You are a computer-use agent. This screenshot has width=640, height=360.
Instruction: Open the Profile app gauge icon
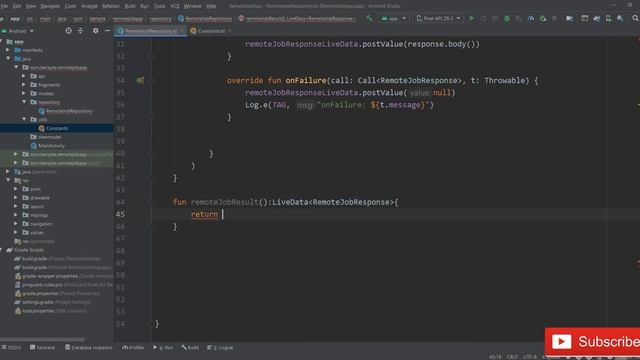coord(531,18)
